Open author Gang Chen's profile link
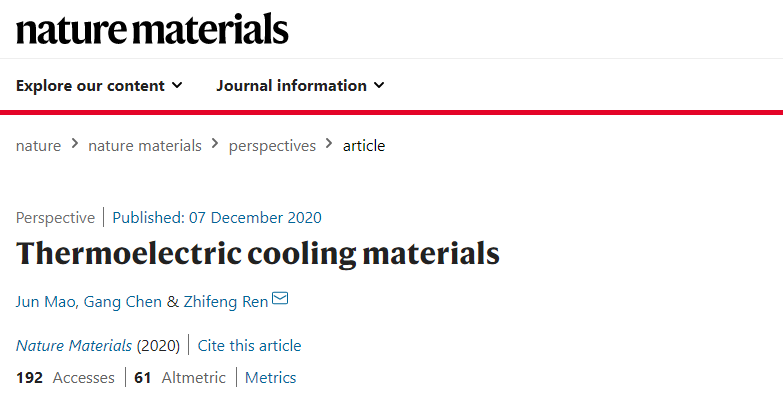 (122, 302)
